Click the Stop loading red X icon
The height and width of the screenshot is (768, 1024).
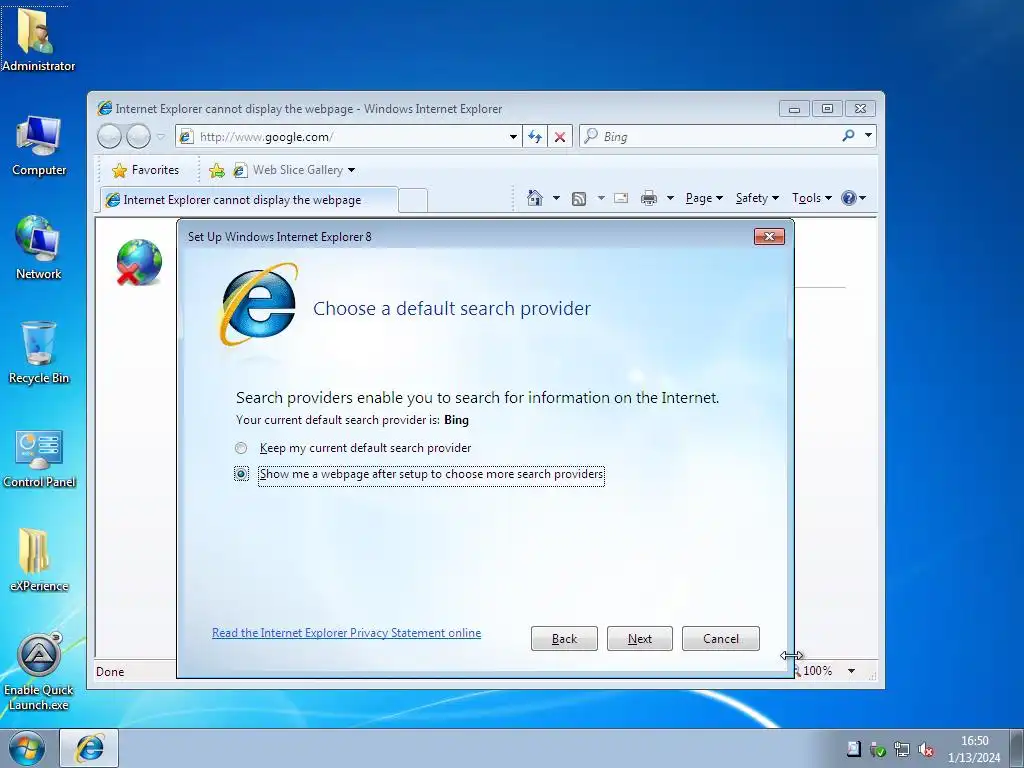tap(560, 136)
